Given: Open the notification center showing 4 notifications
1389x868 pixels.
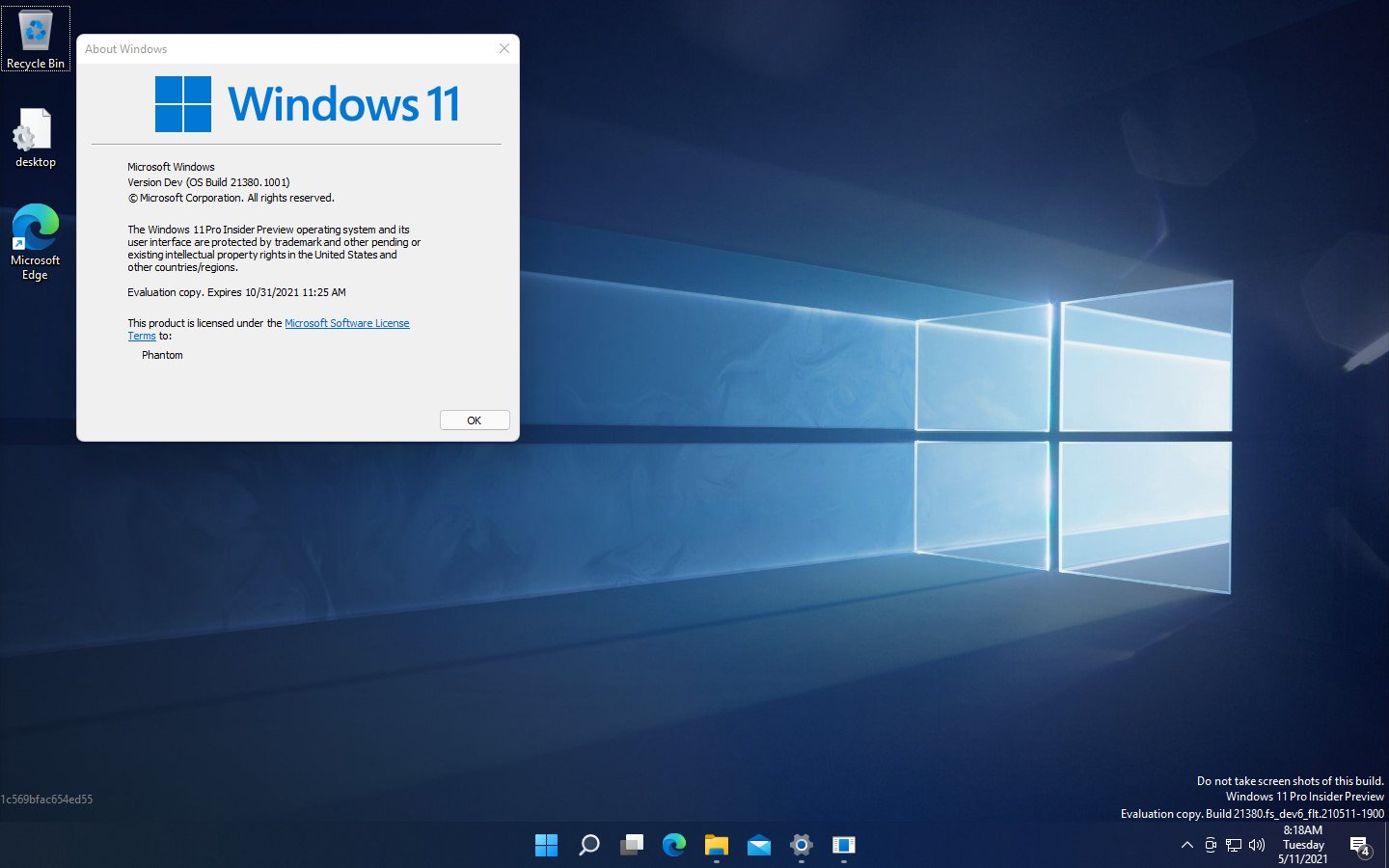Looking at the screenshot, I should point(1361,845).
